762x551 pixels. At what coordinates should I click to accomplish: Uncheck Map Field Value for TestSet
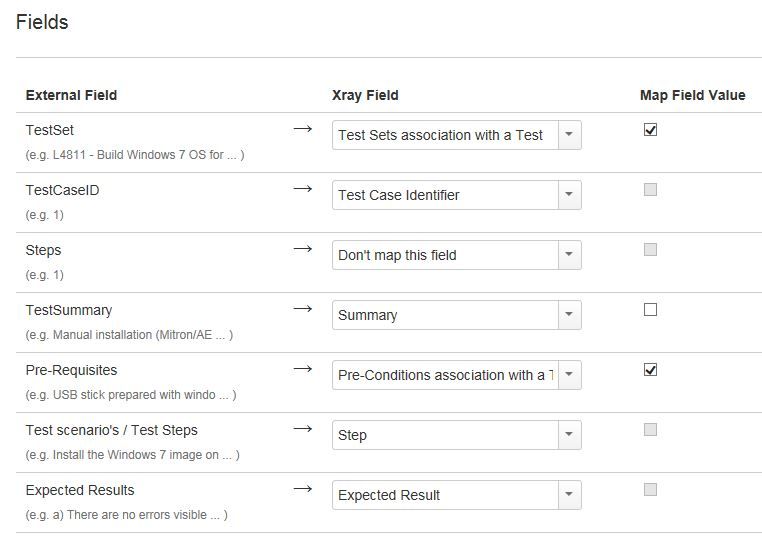pos(650,129)
